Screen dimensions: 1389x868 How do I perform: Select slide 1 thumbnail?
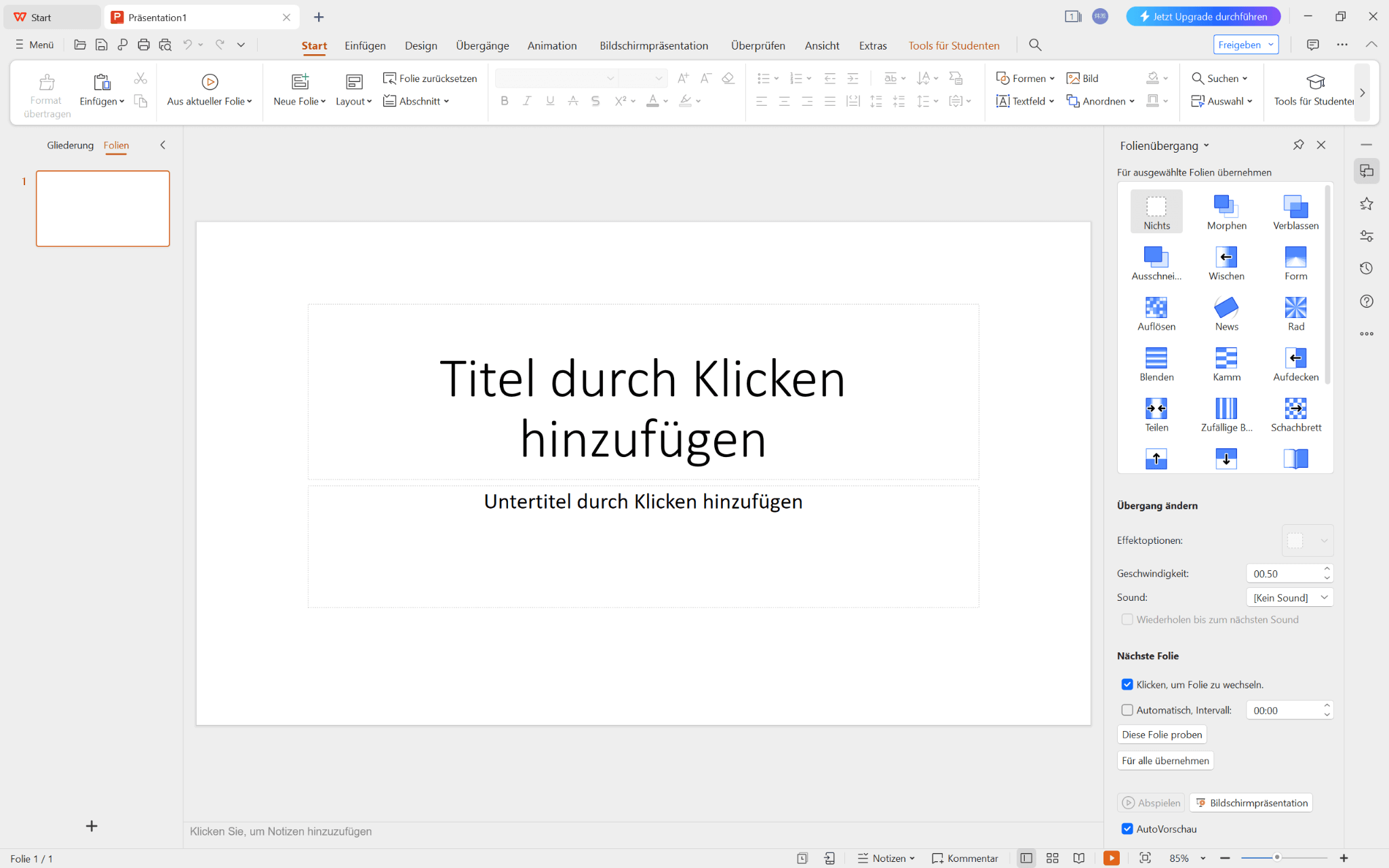click(x=102, y=208)
